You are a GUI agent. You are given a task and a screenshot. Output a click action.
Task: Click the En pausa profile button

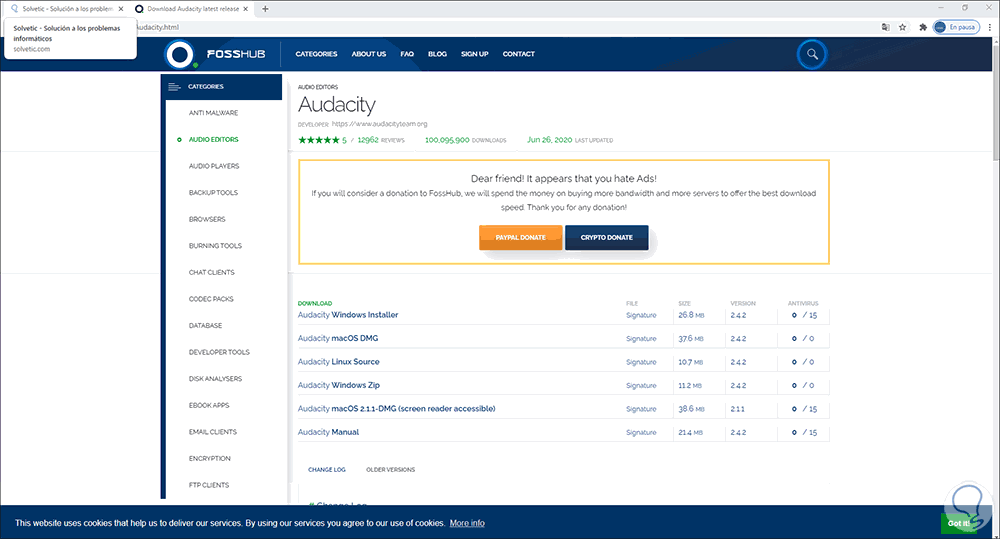(x=956, y=27)
